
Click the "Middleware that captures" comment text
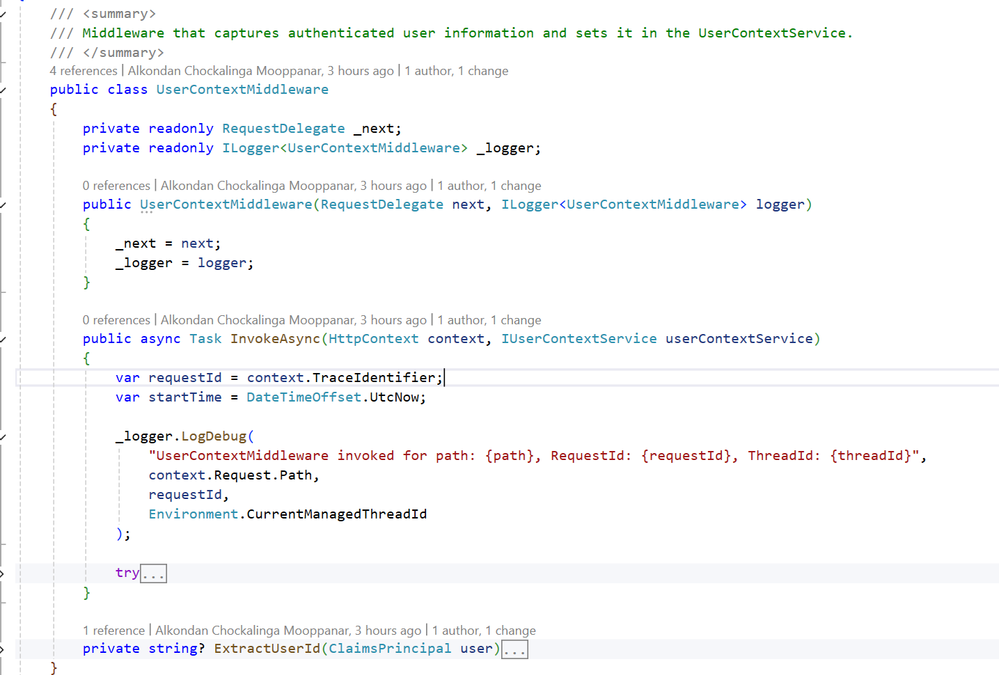180,33
